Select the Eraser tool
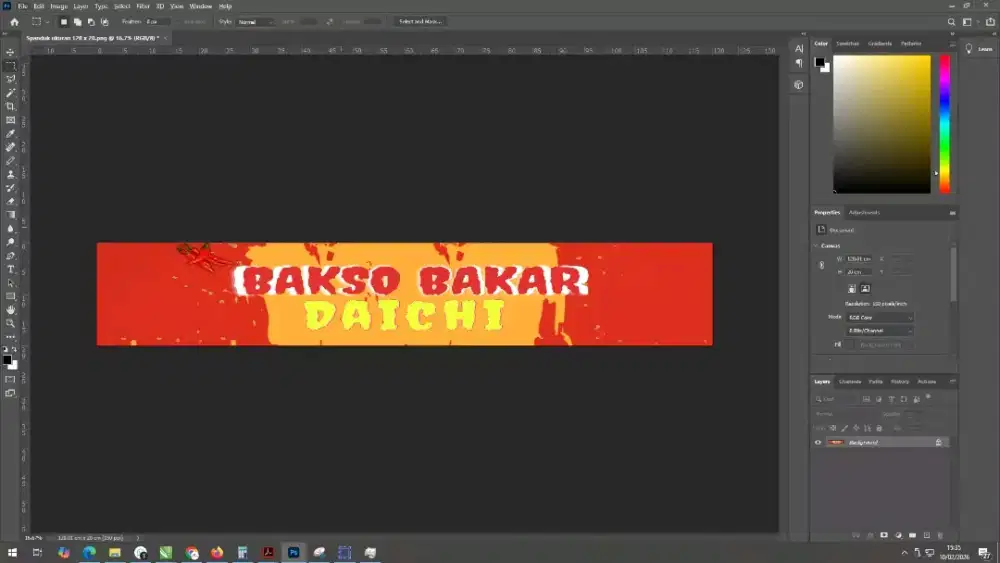 point(10,201)
